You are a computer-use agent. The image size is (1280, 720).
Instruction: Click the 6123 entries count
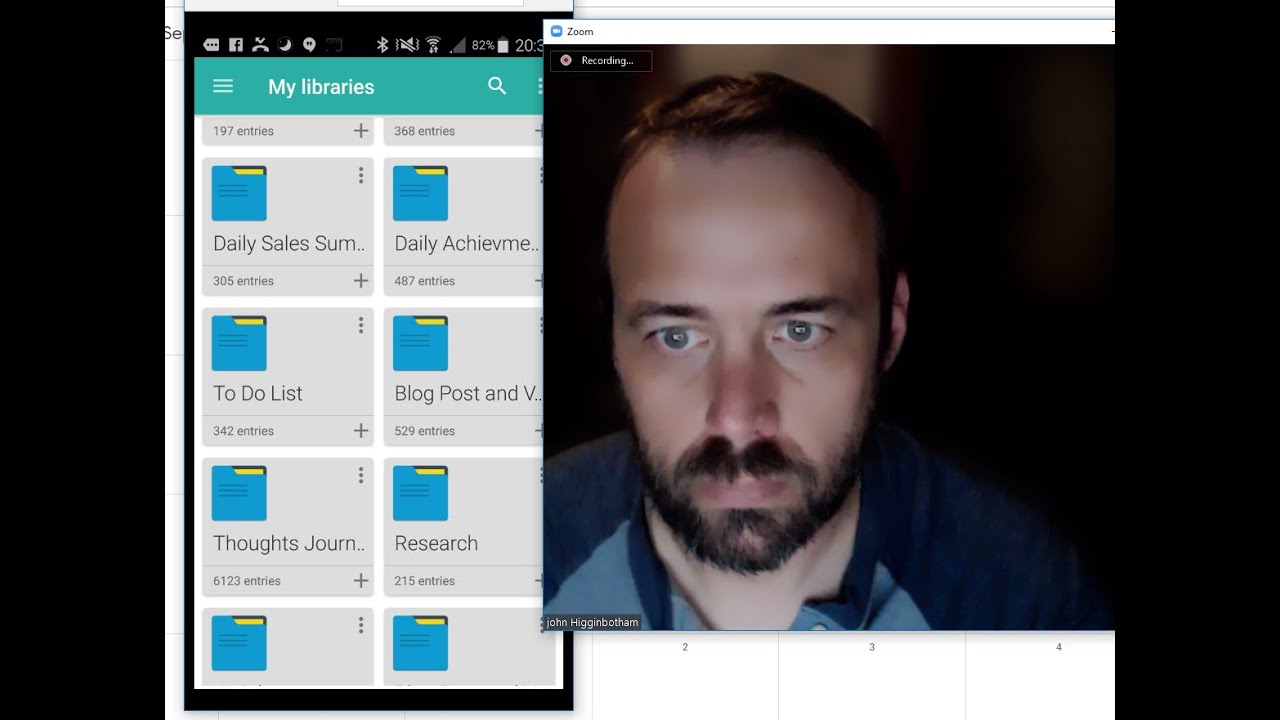pyautogui.click(x=247, y=581)
